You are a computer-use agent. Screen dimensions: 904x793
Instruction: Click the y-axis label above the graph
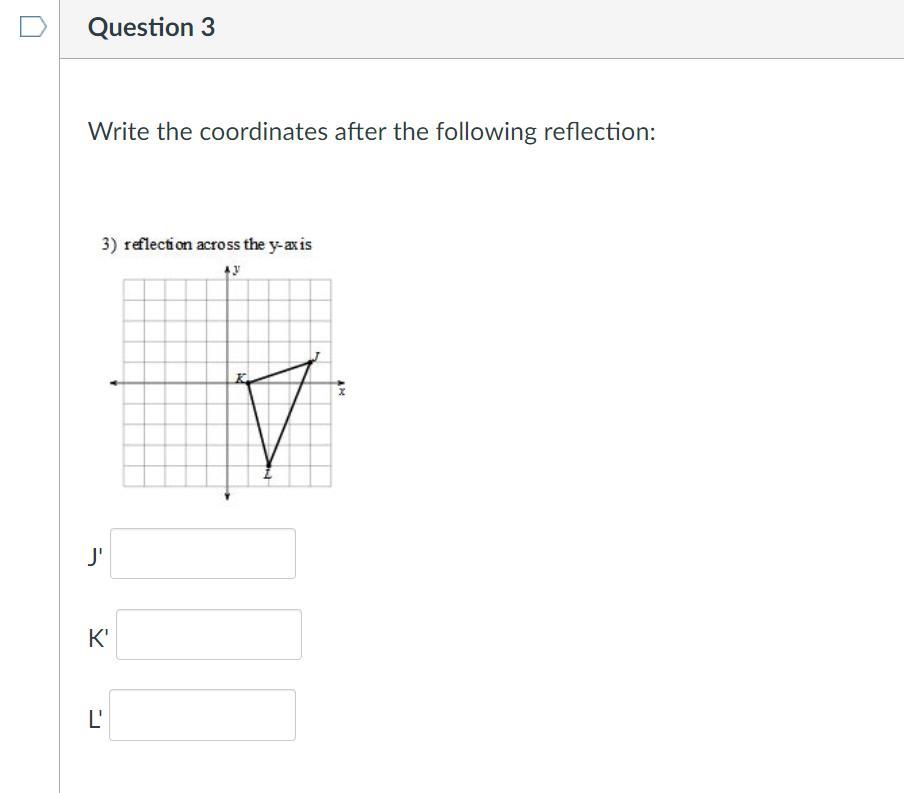pos(237,269)
